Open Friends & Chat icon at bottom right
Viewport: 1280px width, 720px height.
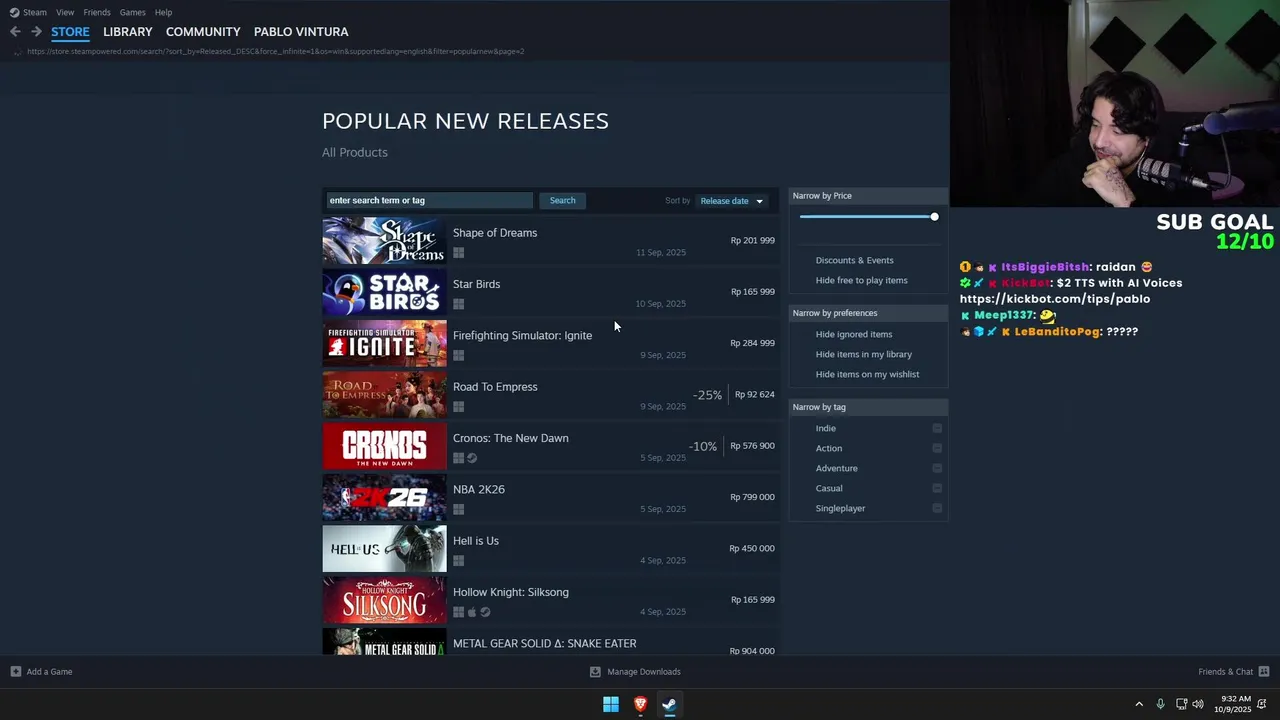click(x=1264, y=672)
